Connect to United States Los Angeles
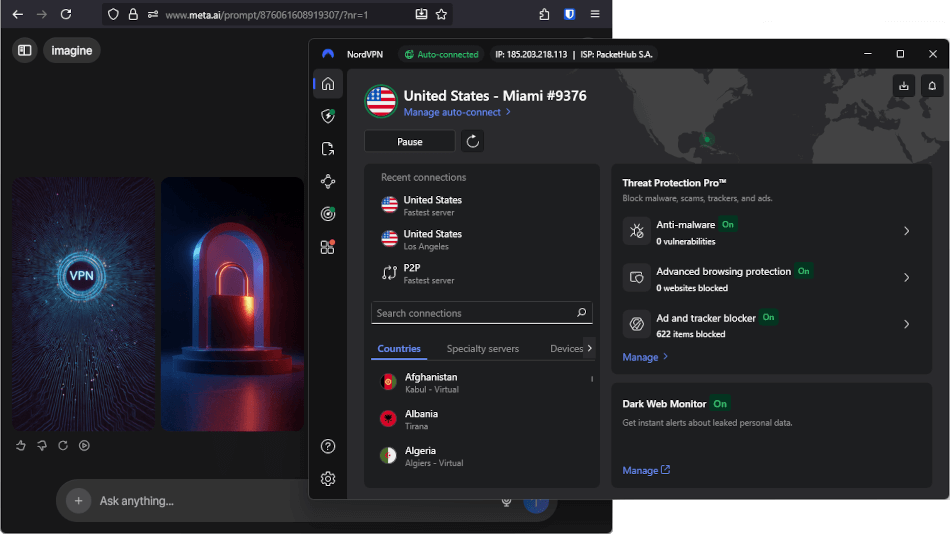This screenshot has height=534, width=950. pos(482,239)
